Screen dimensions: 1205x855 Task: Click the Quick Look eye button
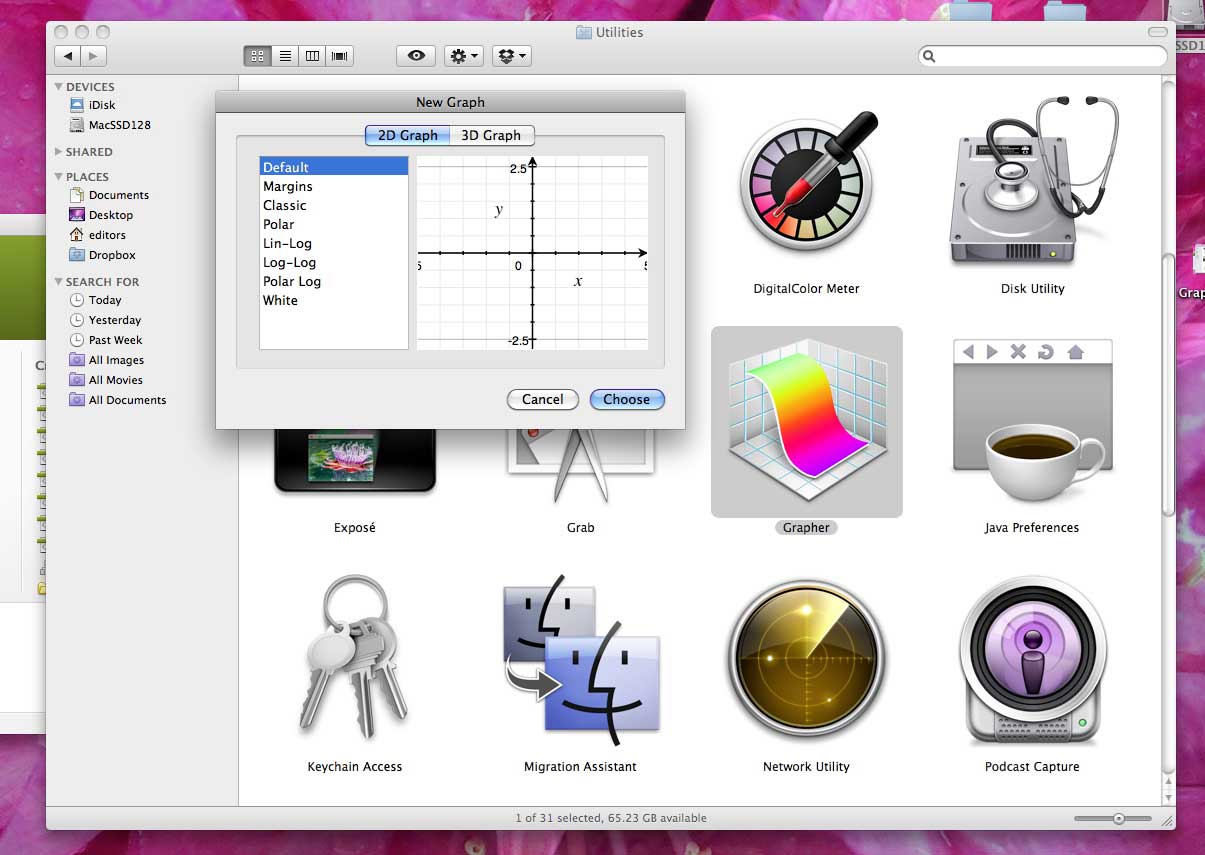point(415,56)
